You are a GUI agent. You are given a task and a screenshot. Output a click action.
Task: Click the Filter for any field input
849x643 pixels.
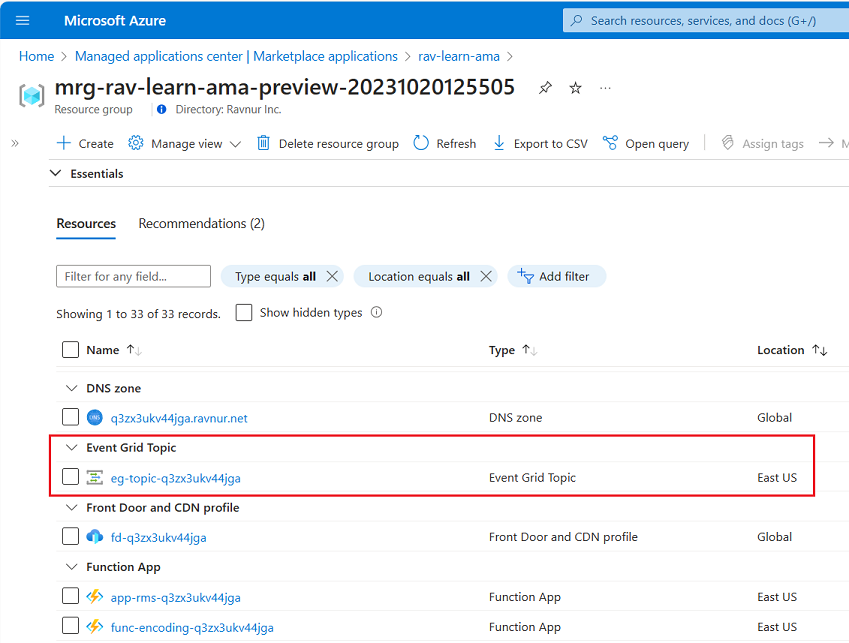[x=133, y=276]
